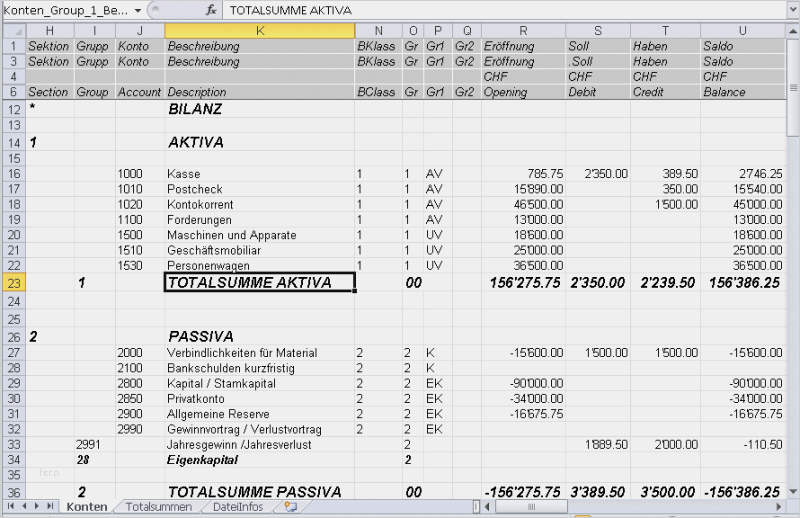Select column K header
The image size is (800, 518).
click(x=259, y=31)
